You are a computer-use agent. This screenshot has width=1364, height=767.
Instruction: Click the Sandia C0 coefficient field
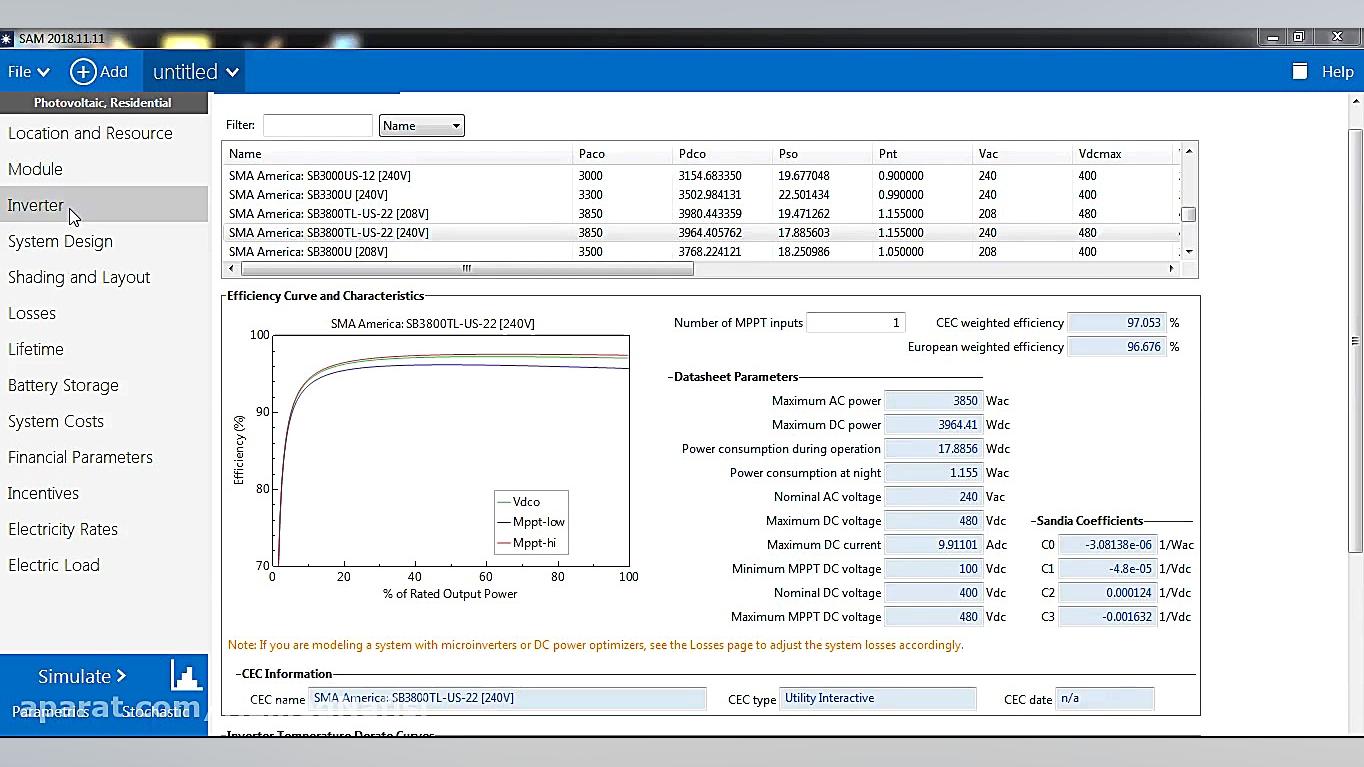point(1106,545)
